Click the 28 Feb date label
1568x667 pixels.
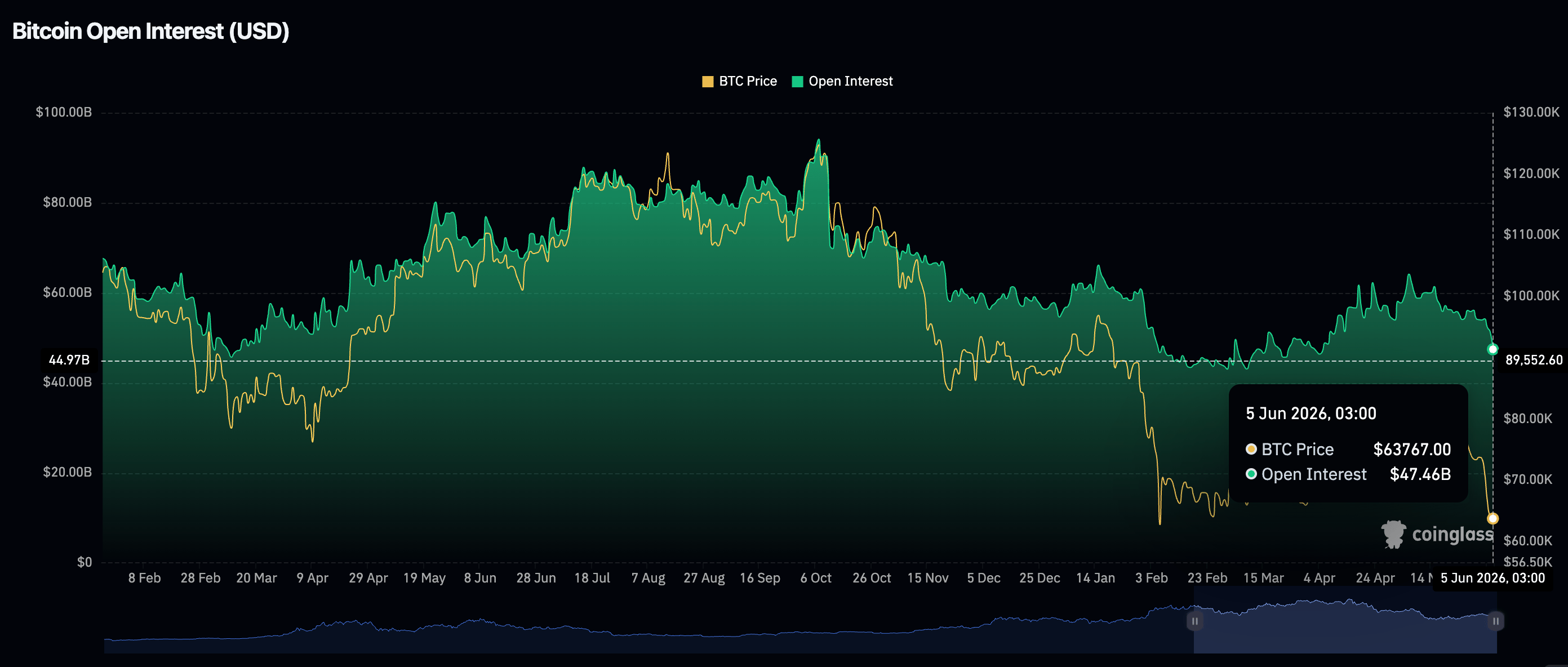pyautogui.click(x=200, y=578)
